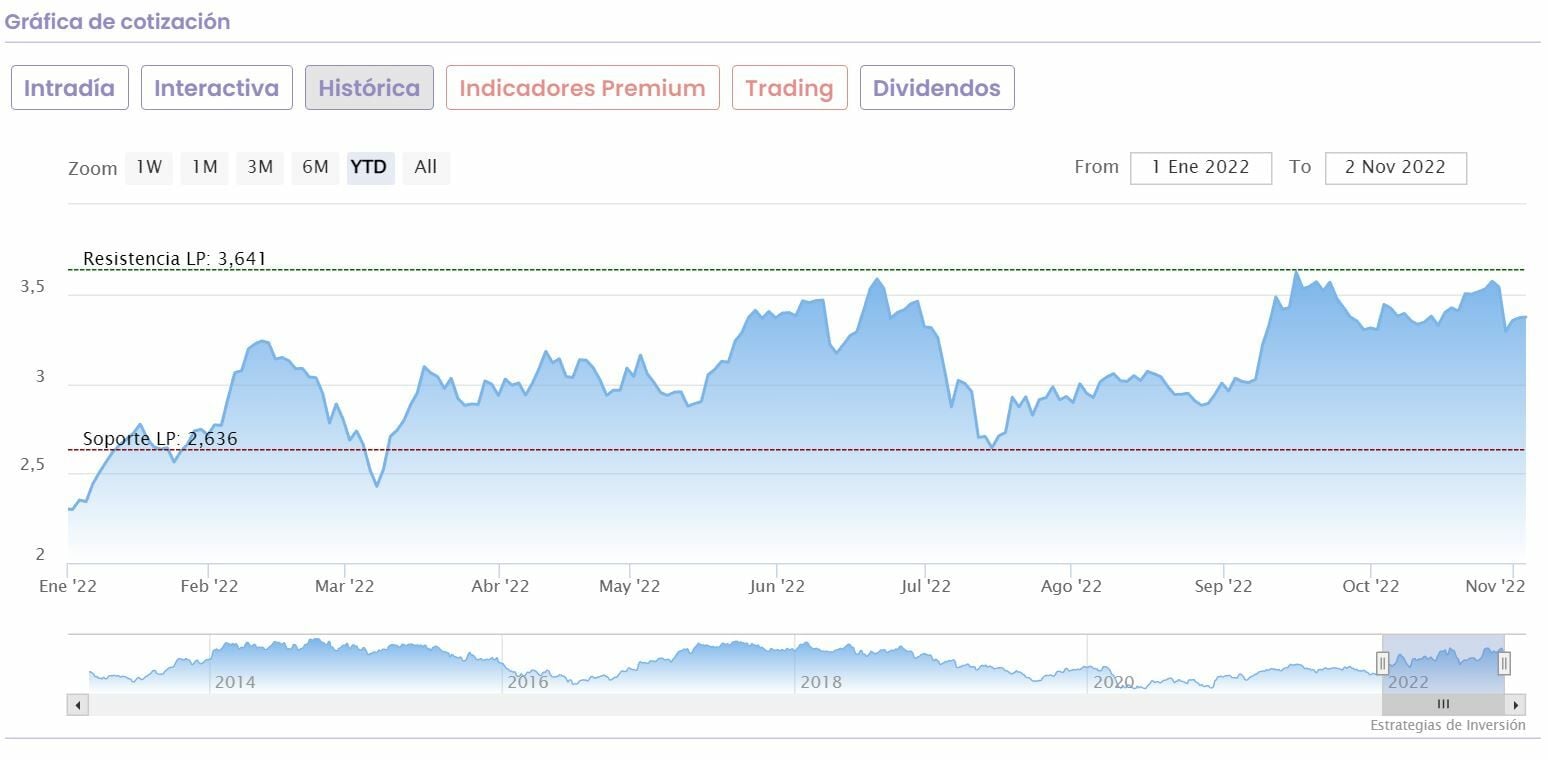Image resolution: width=1548 pixels, height=760 pixels.
Task: Click the navigator's right range handle
Action: (x=1504, y=663)
